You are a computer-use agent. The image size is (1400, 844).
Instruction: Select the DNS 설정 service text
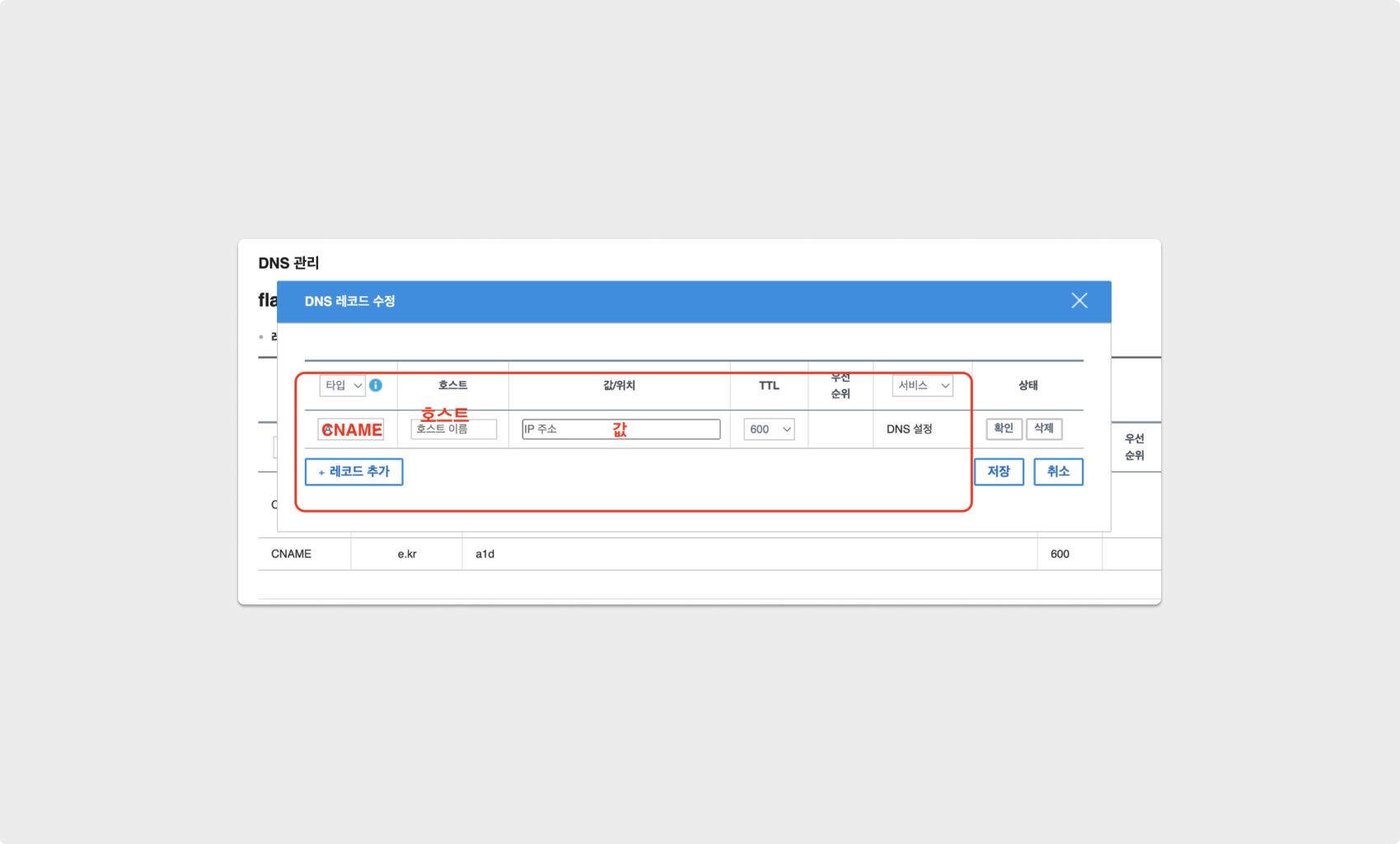coord(909,429)
